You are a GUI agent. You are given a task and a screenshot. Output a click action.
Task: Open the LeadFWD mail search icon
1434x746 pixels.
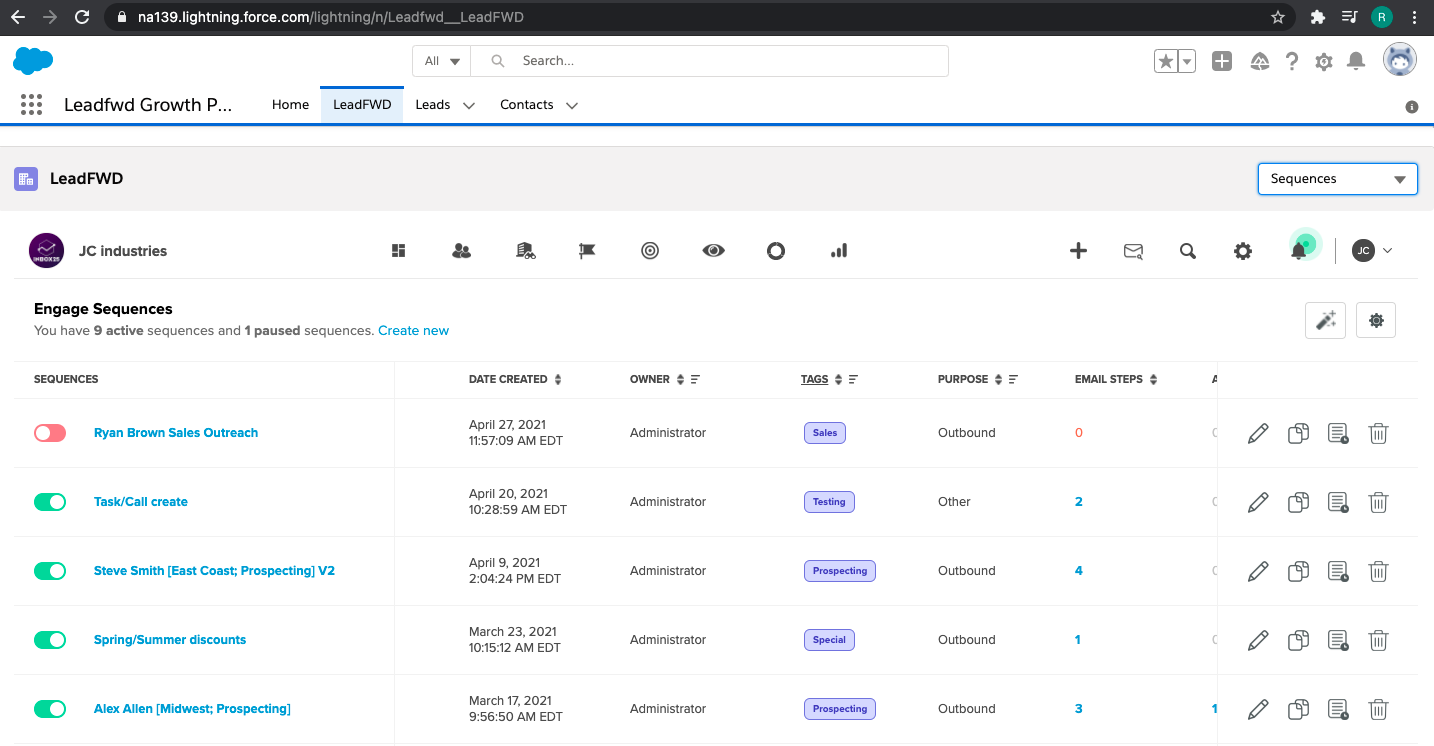pyautogui.click(x=1133, y=251)
